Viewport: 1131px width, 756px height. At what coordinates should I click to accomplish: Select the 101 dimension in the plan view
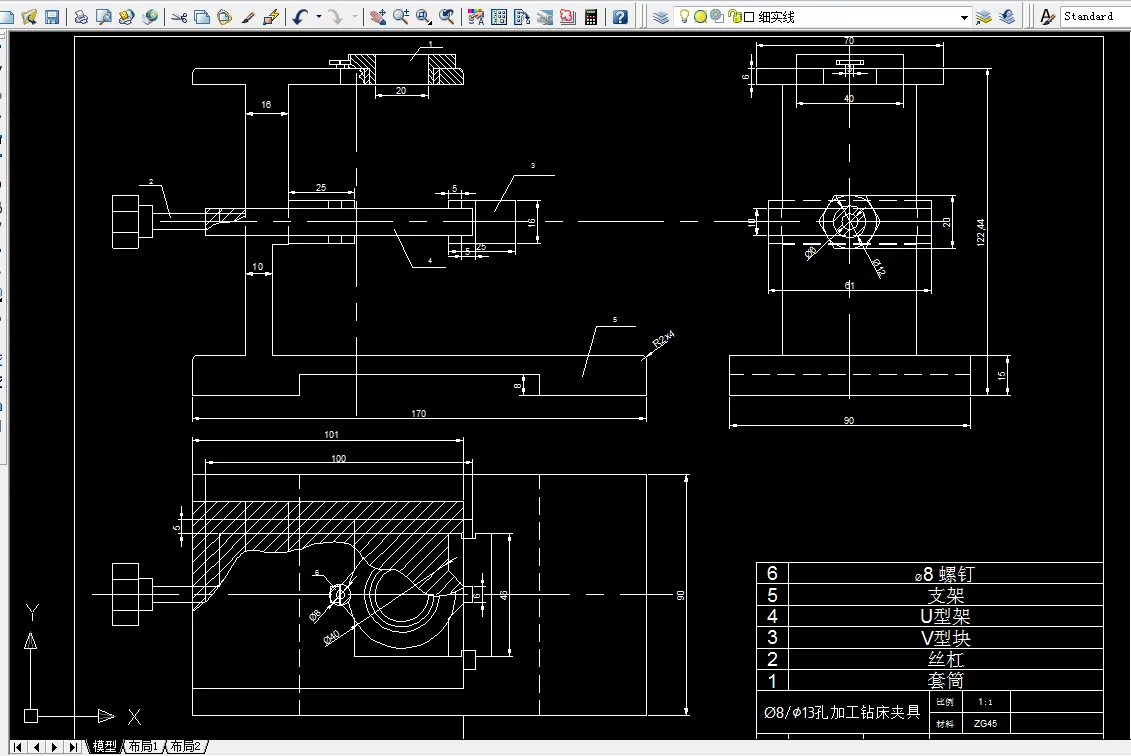coord(331,434)
